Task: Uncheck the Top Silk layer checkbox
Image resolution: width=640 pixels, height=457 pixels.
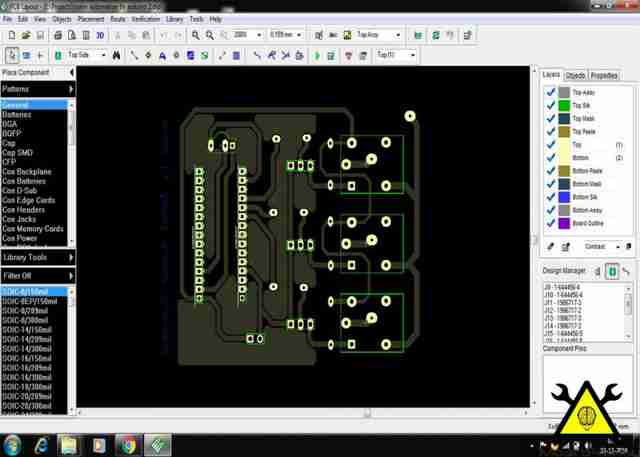Action: (x=551, y=105)
